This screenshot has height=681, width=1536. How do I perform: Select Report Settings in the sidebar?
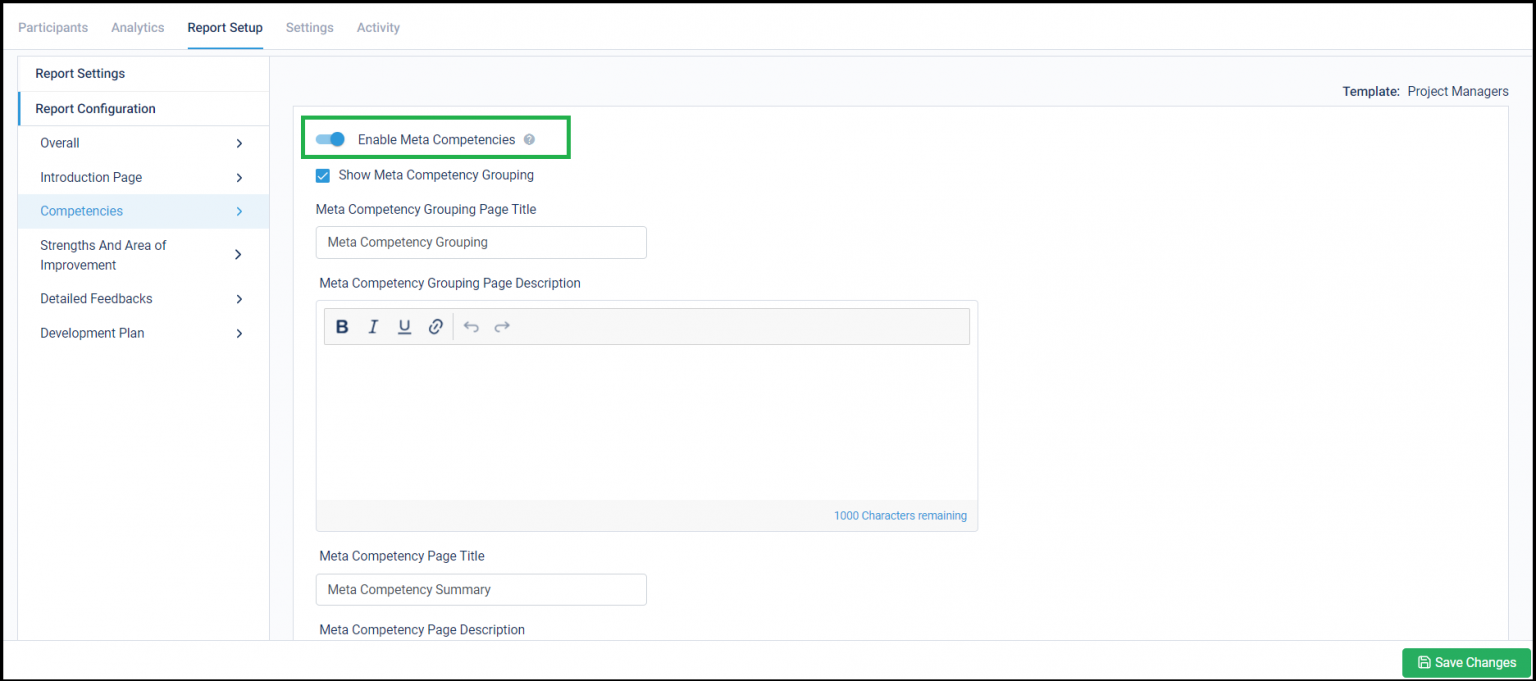click(80, 73)
